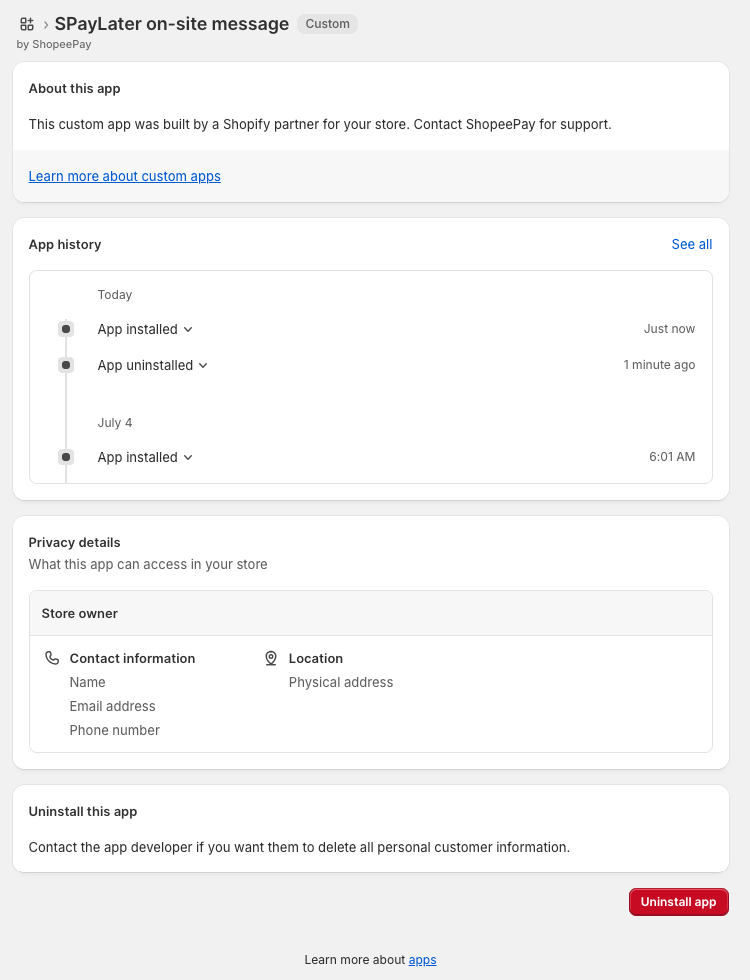
Task: Expand the July 4 App installed entry
Action: tap(145, 457)
